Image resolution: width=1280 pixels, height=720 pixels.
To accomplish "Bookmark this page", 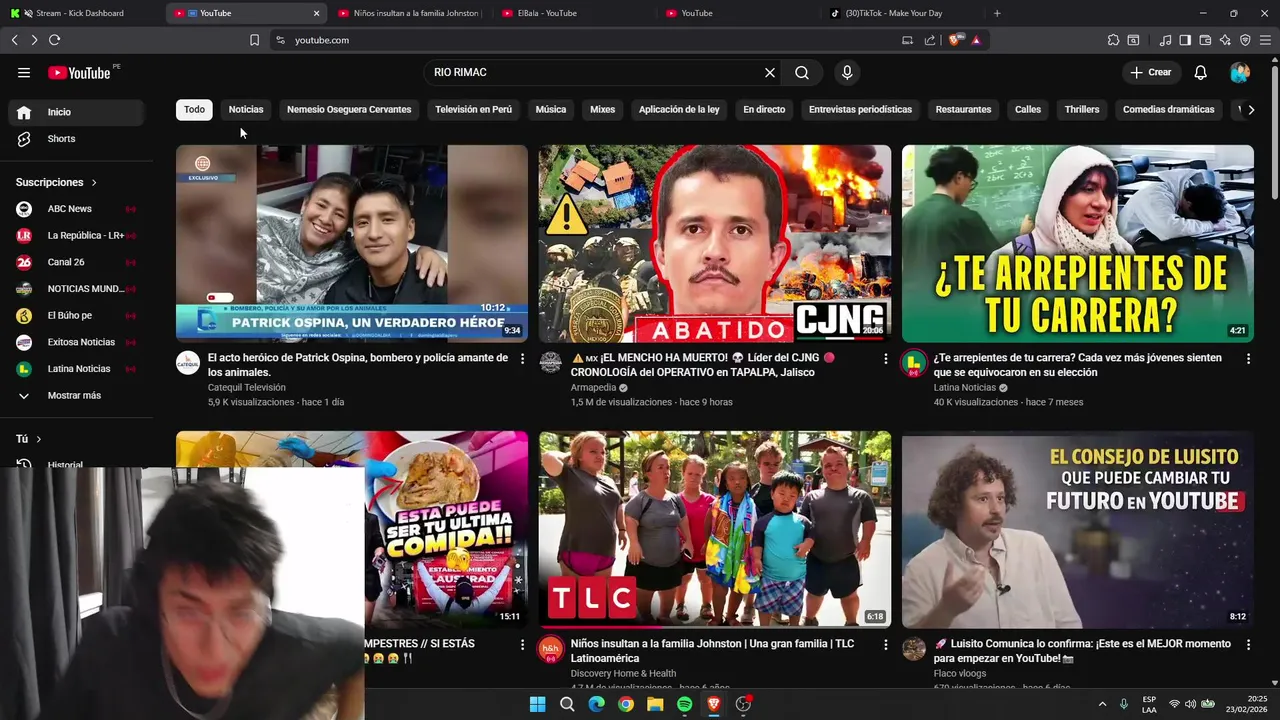I will (x=254, y=40).
